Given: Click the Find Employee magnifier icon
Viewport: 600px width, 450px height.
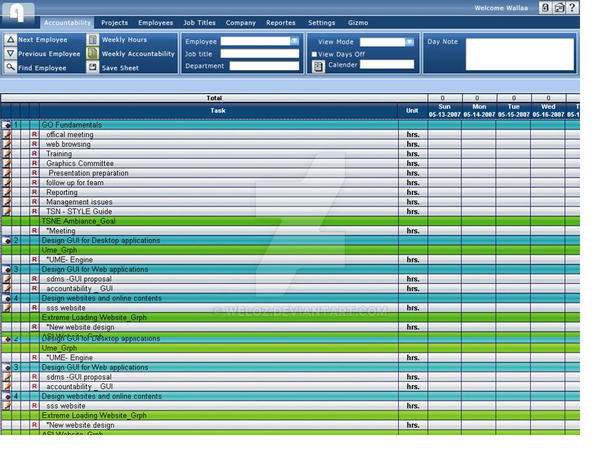Looking at the screenshot, I should pyautogui.click(x=11, y=67).
